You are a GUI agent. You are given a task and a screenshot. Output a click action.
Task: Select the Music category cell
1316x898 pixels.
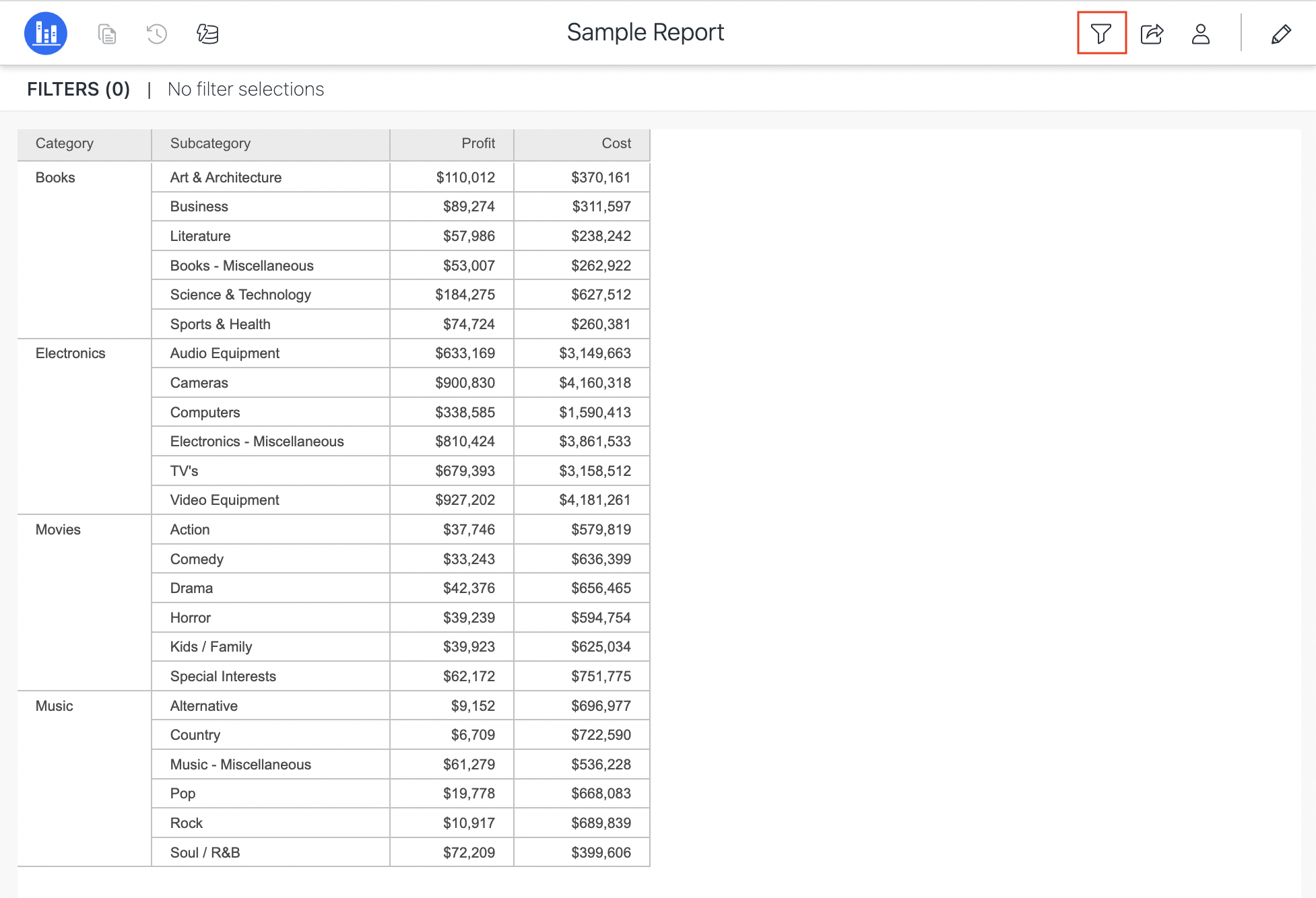point(54,706)
